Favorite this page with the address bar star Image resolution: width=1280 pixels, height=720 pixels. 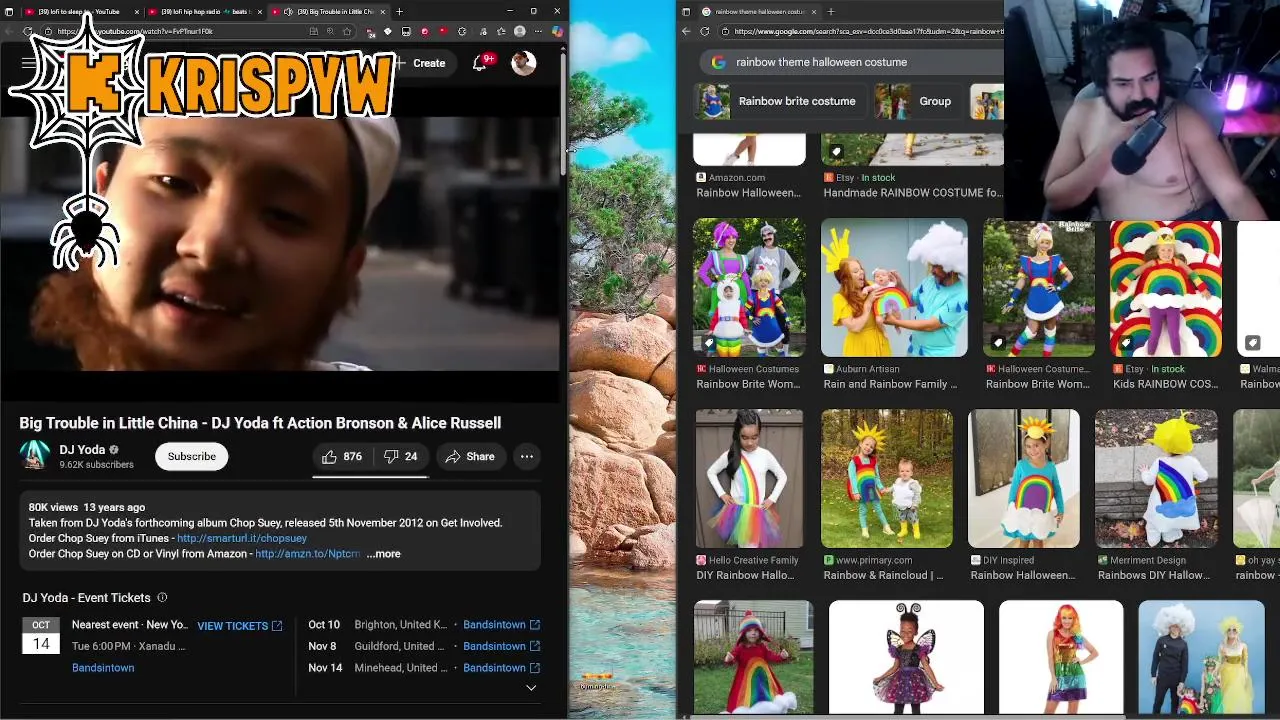347,31
